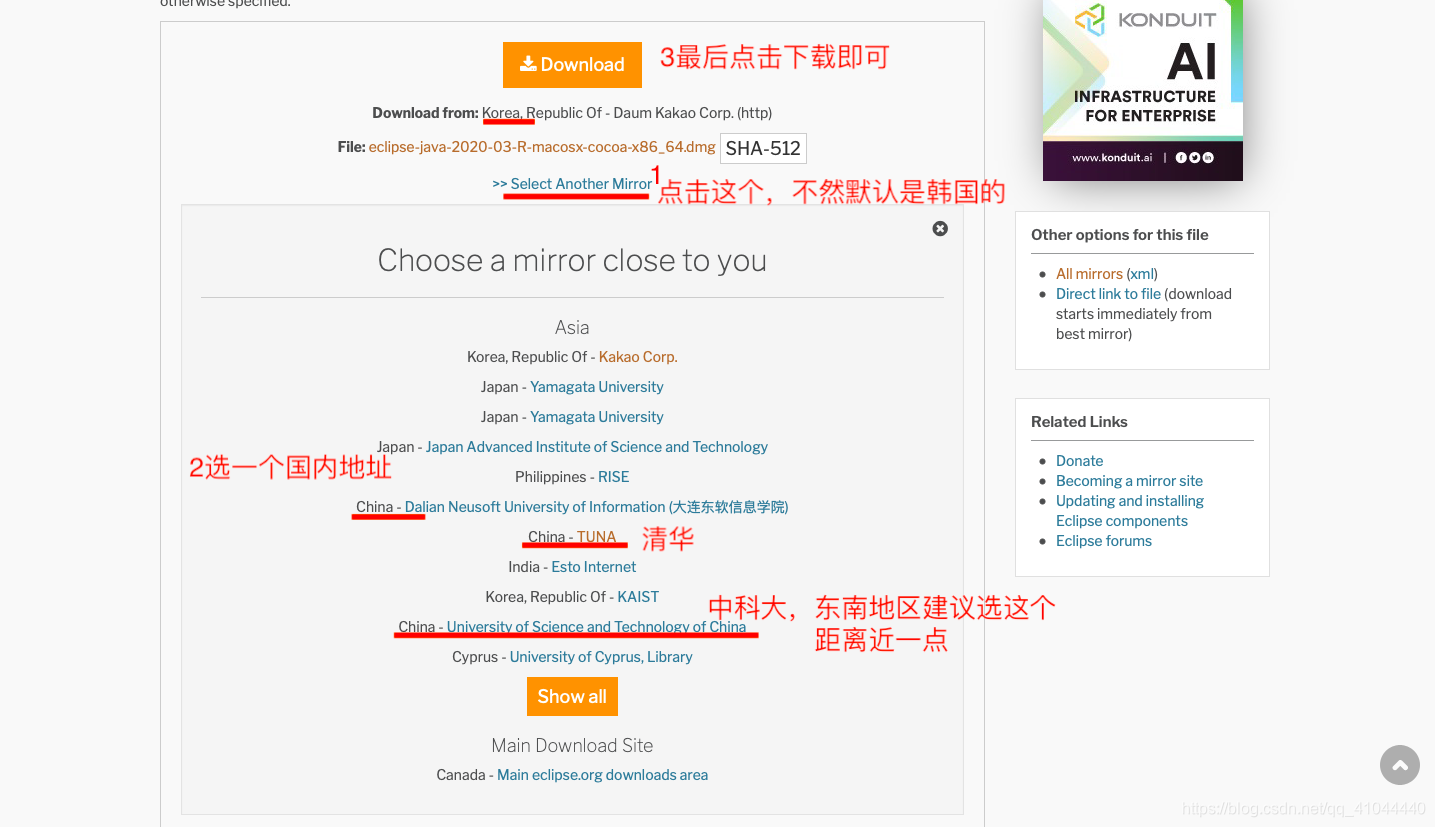1435x827 pixels.
Task: Open Main eclipse.org downloads area link
Action: tap(602, 775)
